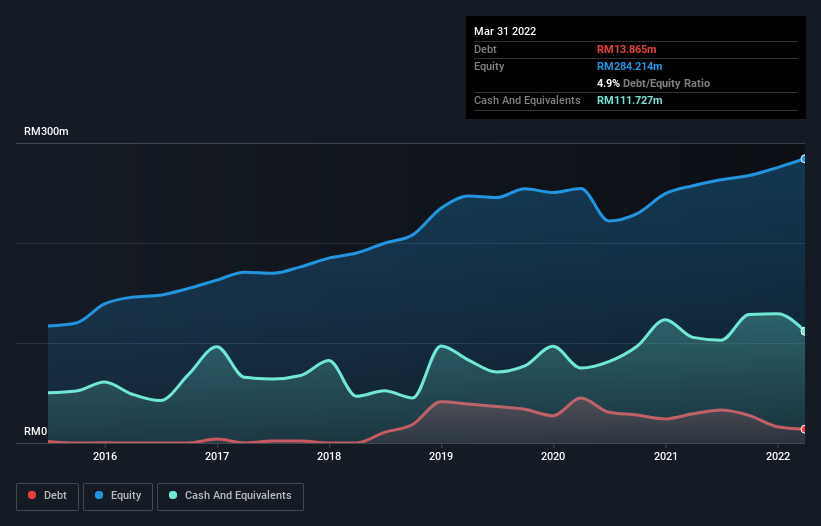This screenshot has width=821, height=526.
Task: Click the 2018 year tick label
Action: click(x=329, y=456)
